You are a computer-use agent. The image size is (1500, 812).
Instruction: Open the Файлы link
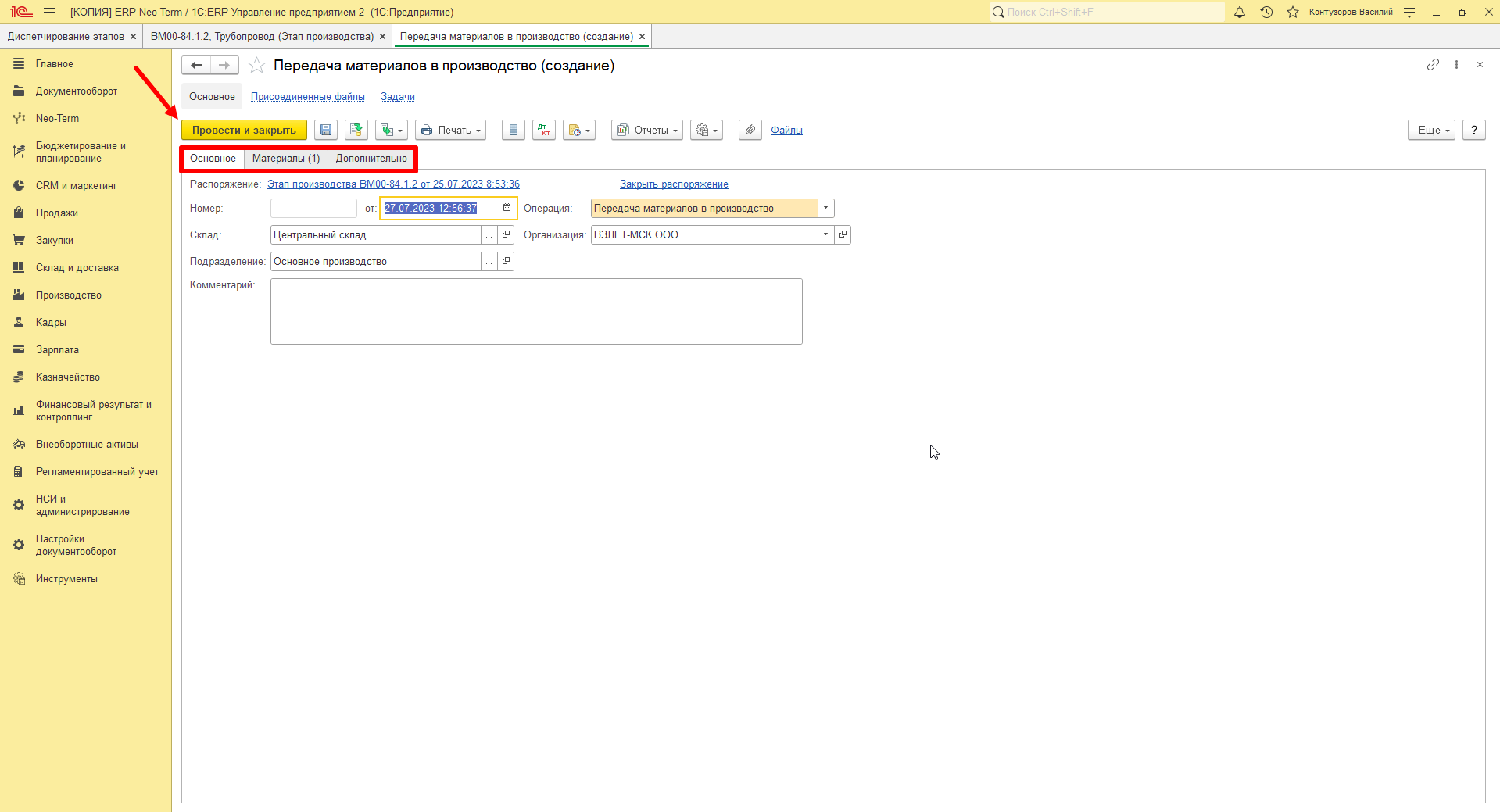tap(786, 130)
